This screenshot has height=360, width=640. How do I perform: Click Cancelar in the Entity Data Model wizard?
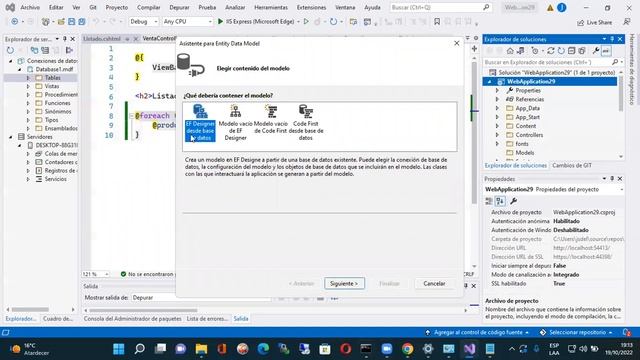[434, 283]
